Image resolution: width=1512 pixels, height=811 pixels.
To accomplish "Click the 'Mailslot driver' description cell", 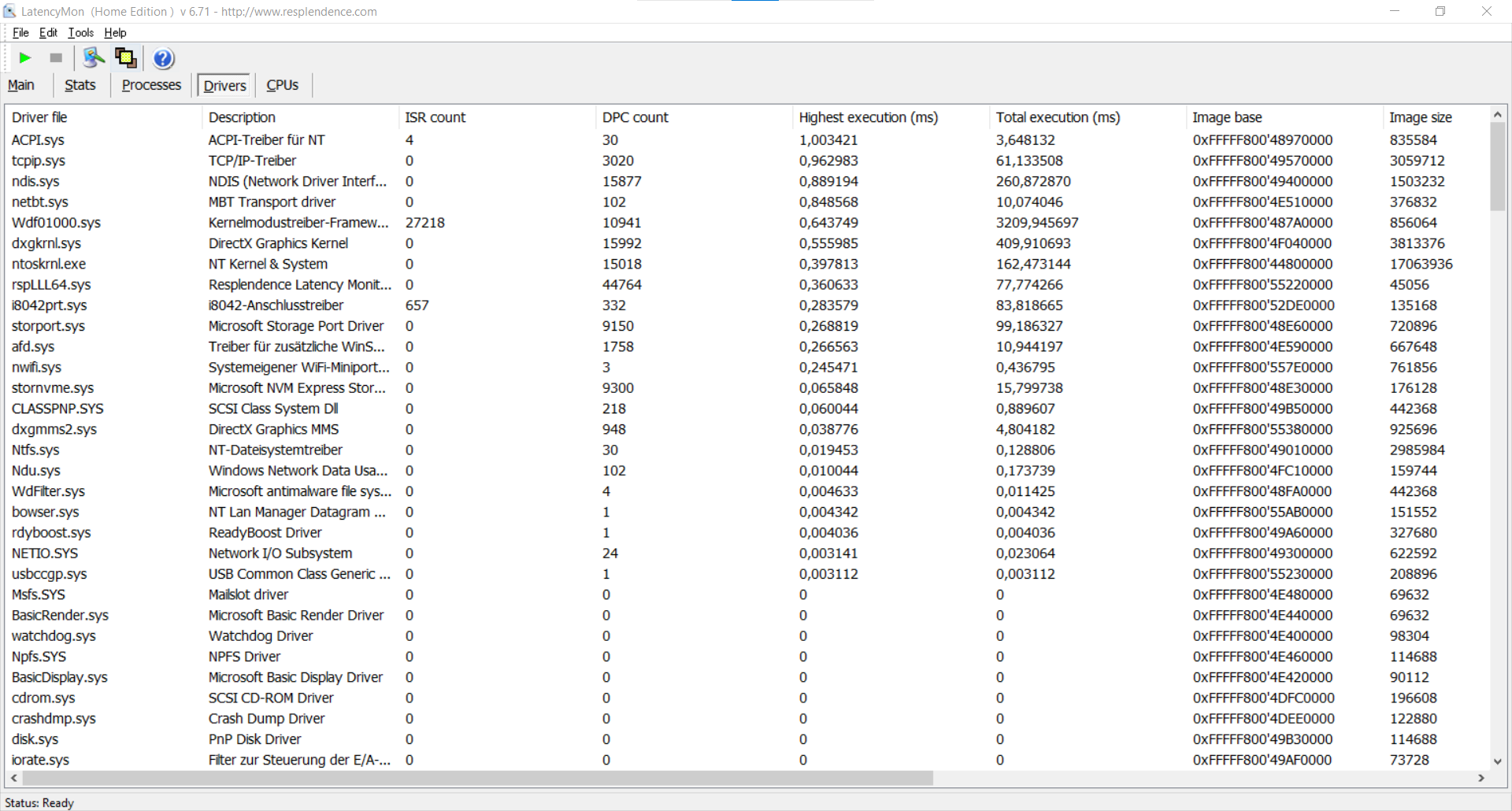I will click(x=248, y=594).
